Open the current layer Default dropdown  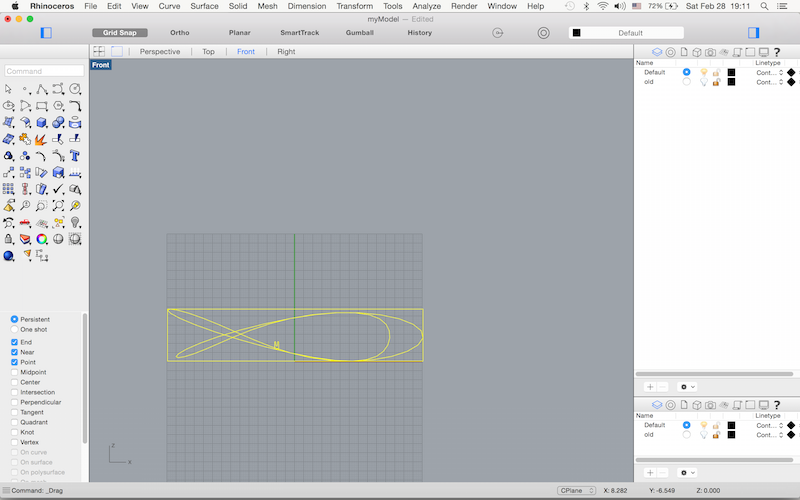tap(627, 33)
